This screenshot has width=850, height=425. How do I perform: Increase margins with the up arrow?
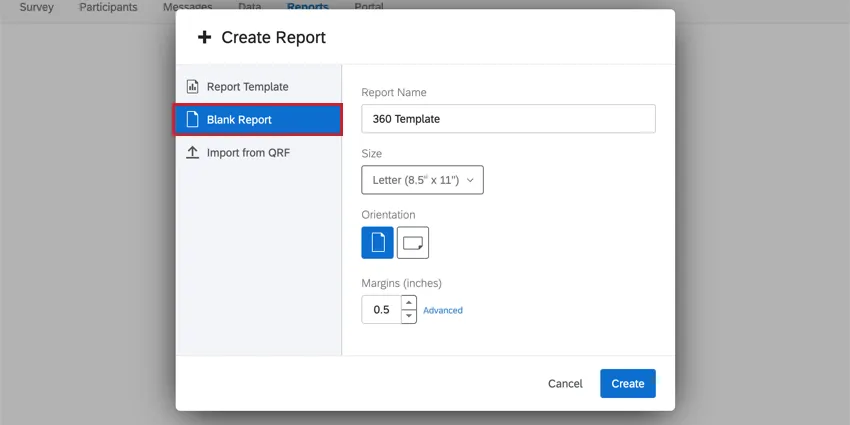(x=408, y=303)
